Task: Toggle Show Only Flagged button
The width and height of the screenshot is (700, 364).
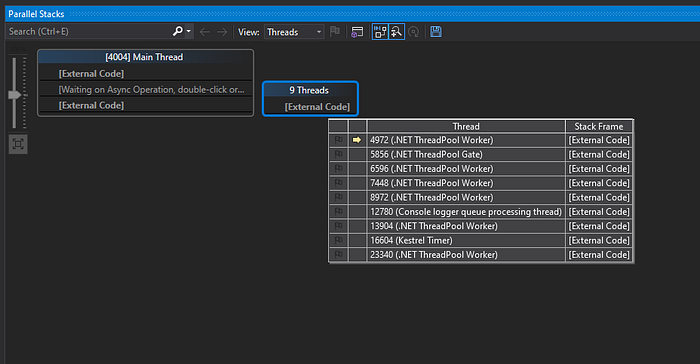Action: point(334,32)
